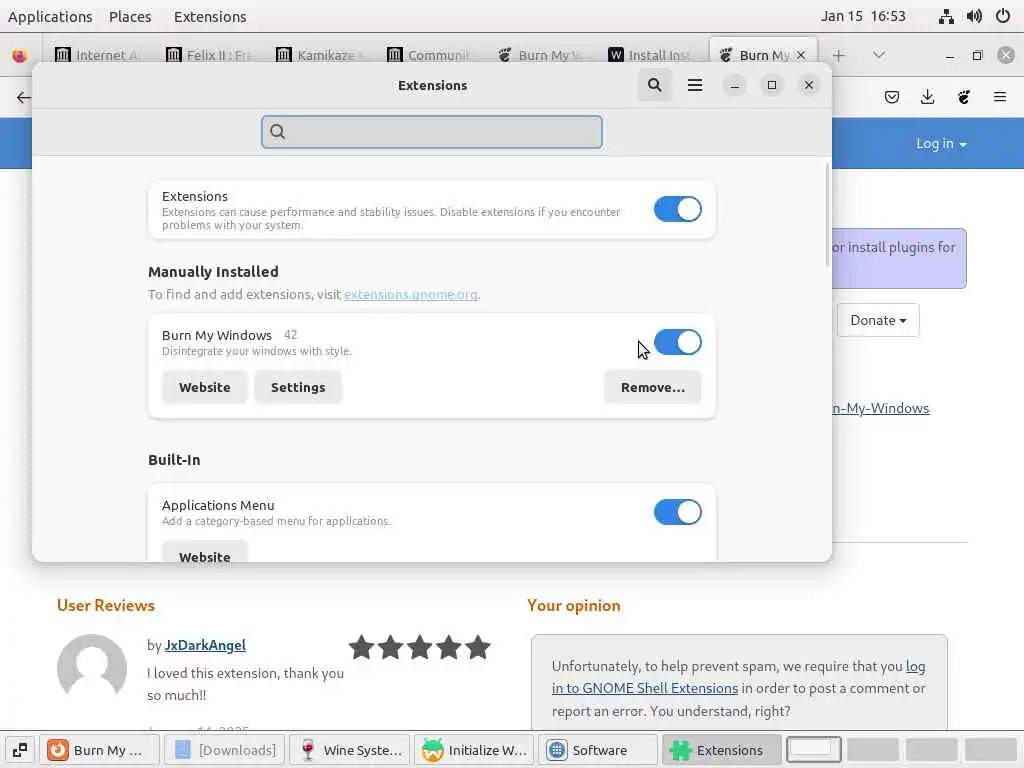Toggle Applications Menu extension switch
Image resolution: width=1024 pixels, height=768 pixels.
coord(677,512)
